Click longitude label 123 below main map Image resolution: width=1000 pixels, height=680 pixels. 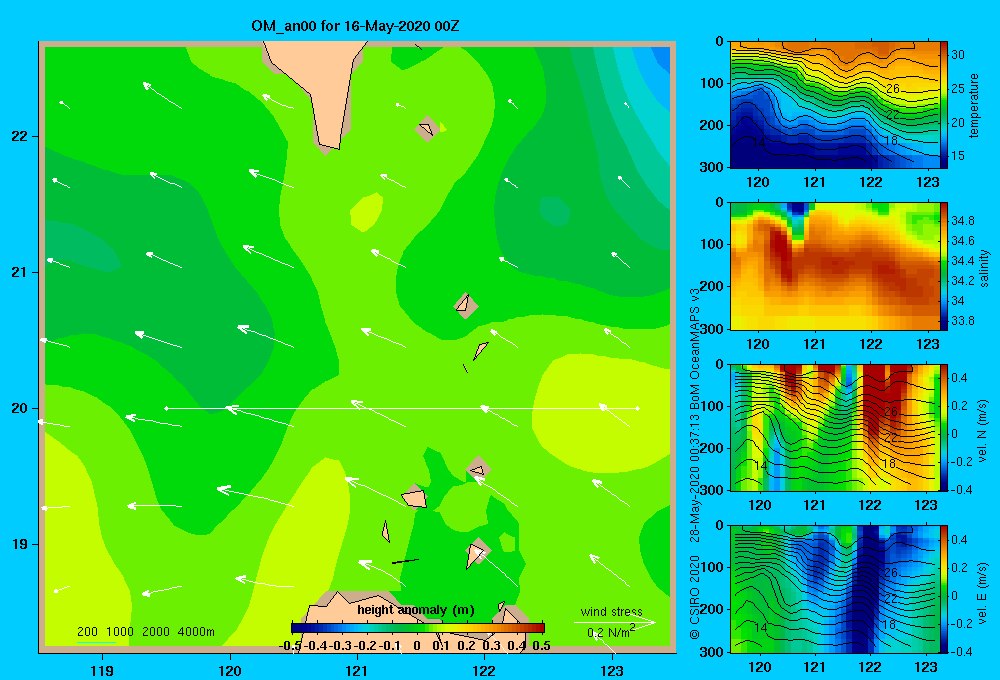[x=612, y=670]
